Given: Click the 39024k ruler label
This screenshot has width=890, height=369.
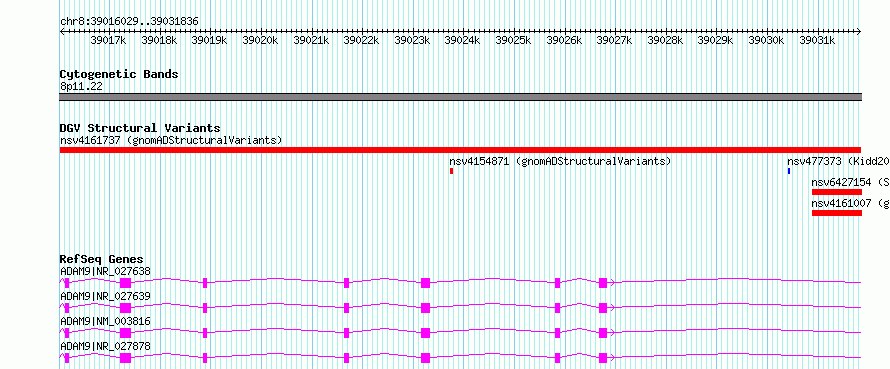Looking at the screenshot, I should (463, 40).
